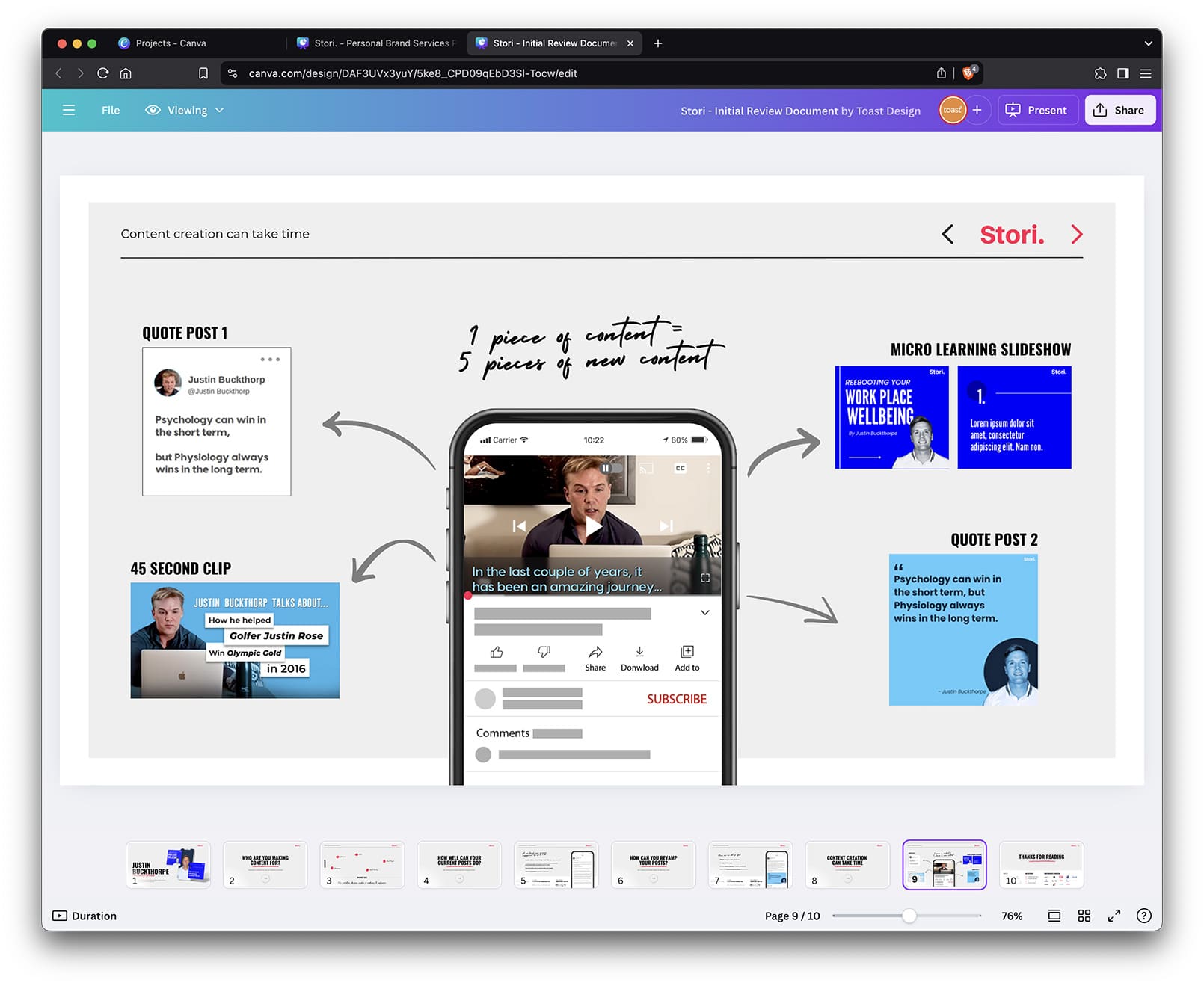This screenshot has height=986, width=1204.
Task: Reload the page with the refresh icon
Action: [x=103, y=73]
